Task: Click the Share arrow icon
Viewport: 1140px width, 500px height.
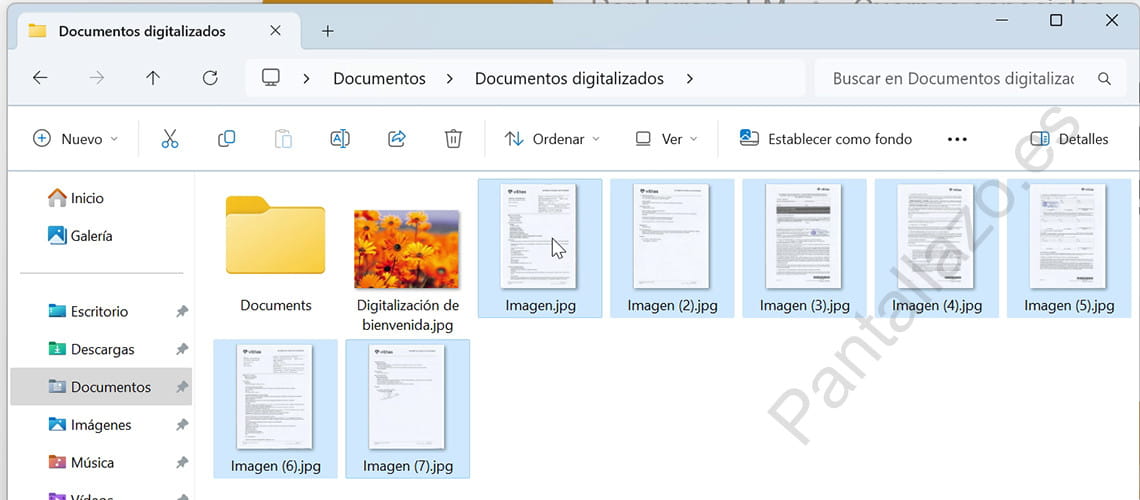Action: pos(396,139)
